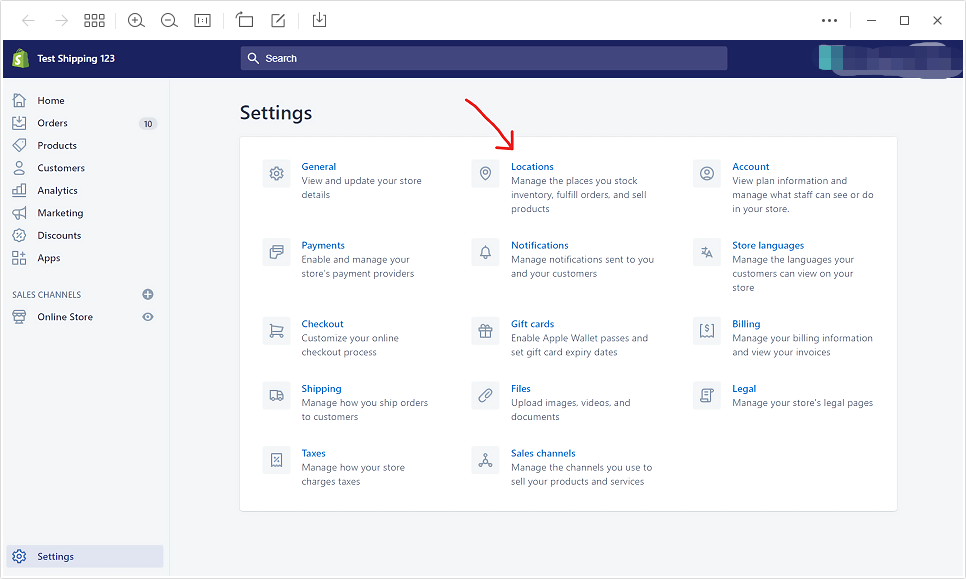Open the three-dot more options menu

829,20
